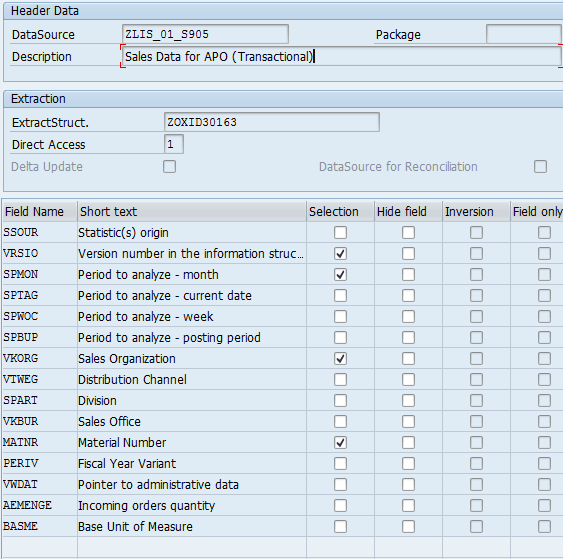The width and height of the screenshot is (563, 559).
Task: Click the Hide field column header
Action: [x=408, y=211]
